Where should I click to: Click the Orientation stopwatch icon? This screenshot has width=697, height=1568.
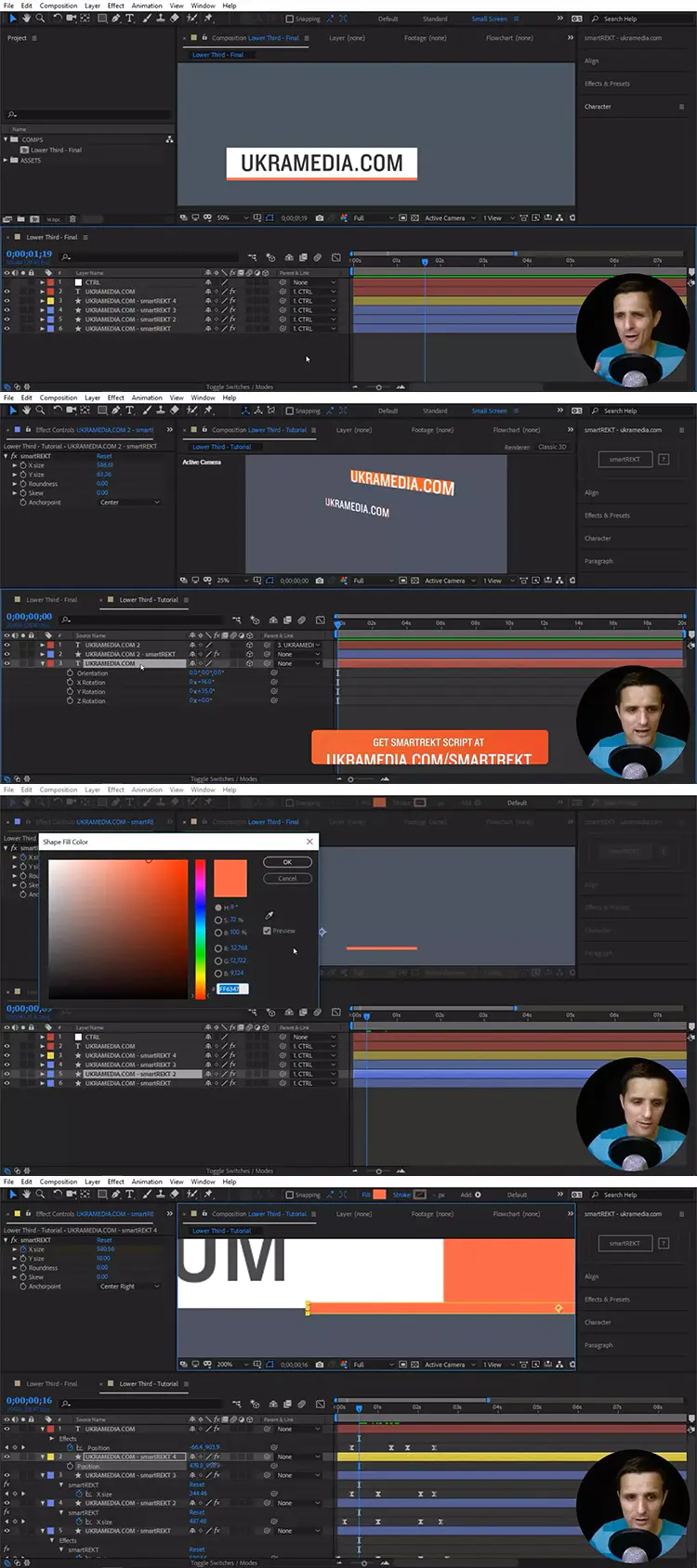tap(70, 673)
